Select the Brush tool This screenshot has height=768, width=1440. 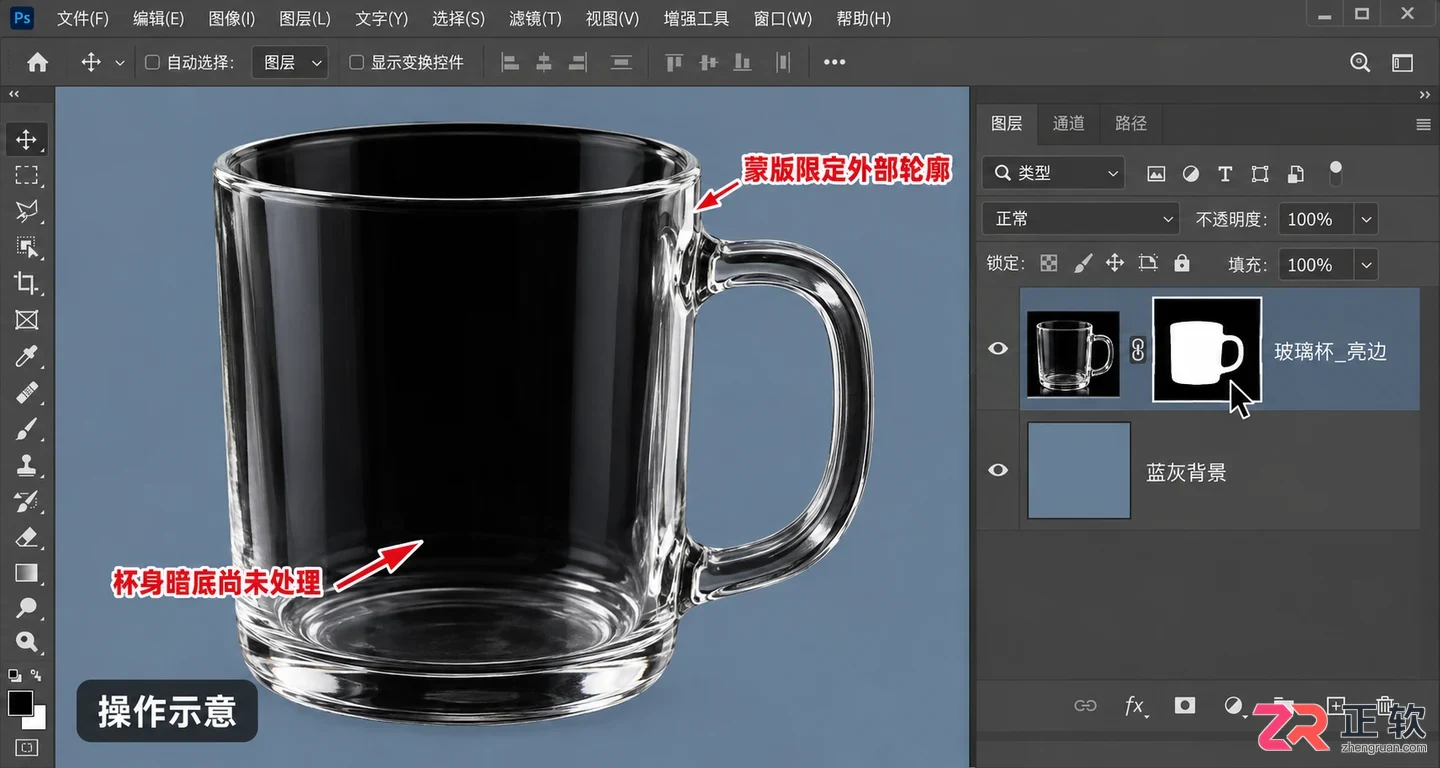(27, 430)
